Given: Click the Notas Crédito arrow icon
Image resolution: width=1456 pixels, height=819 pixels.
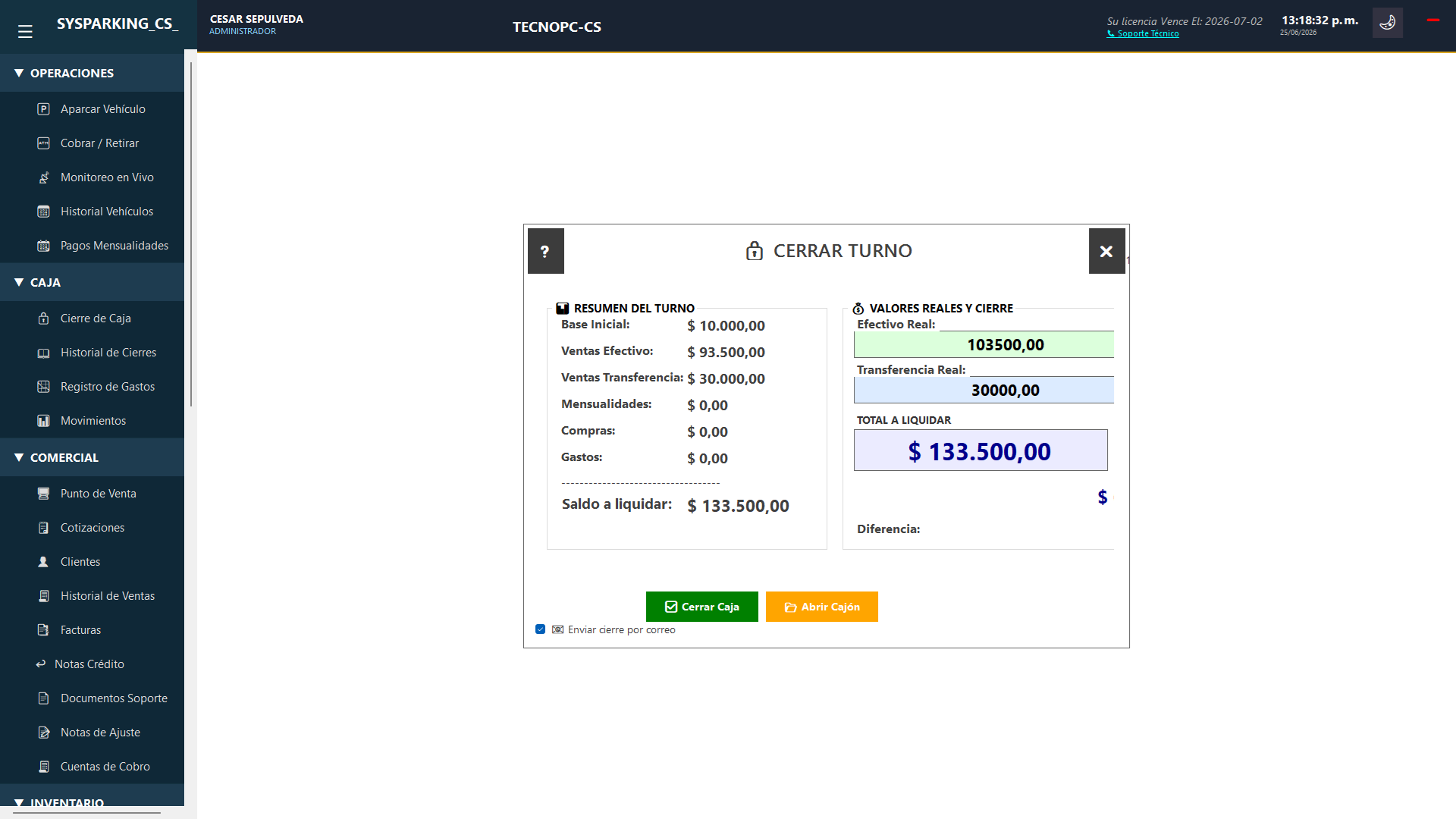Looking at the screenshot, I should point(41,664).
